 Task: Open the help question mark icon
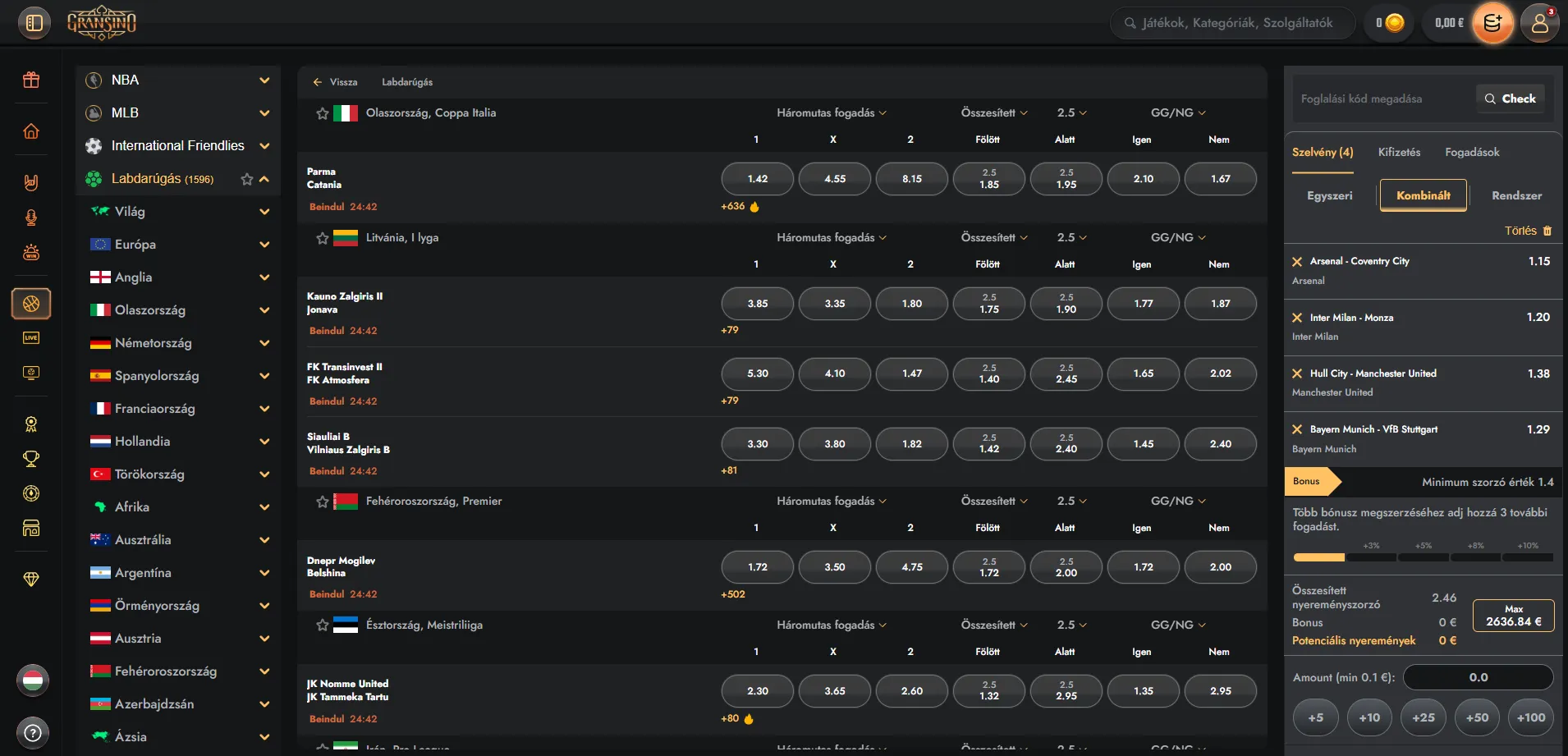pos(33,732)
